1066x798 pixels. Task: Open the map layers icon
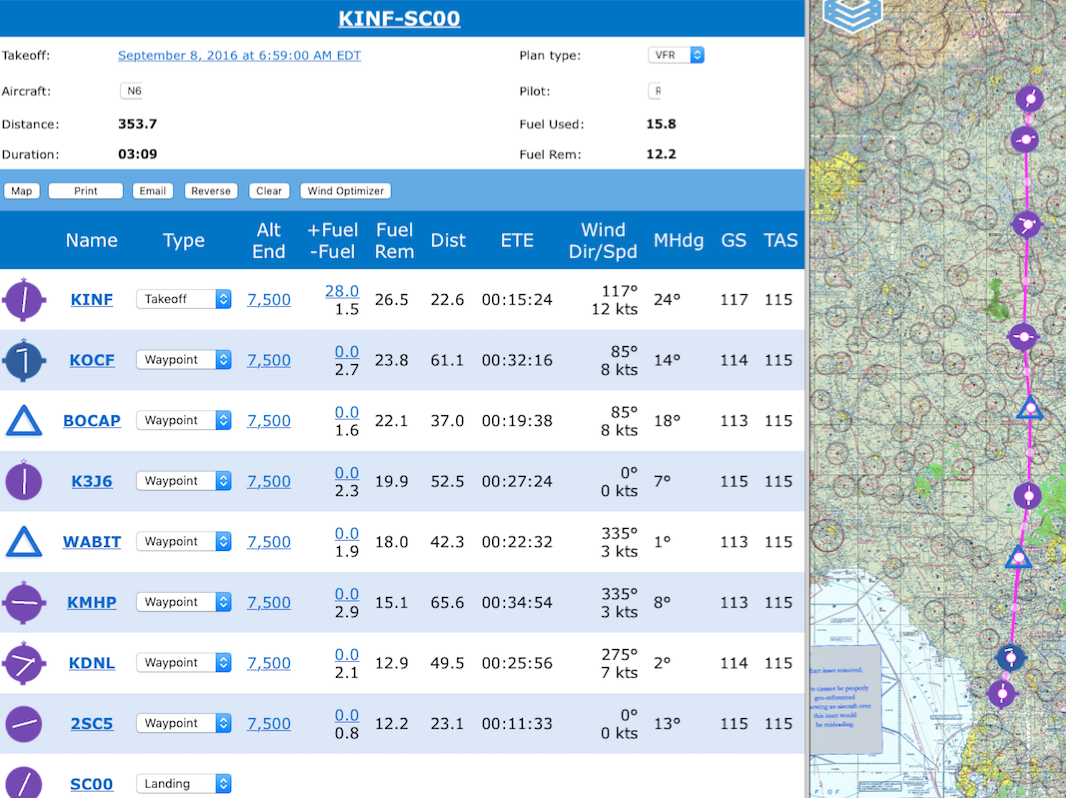tap(853, 14)
